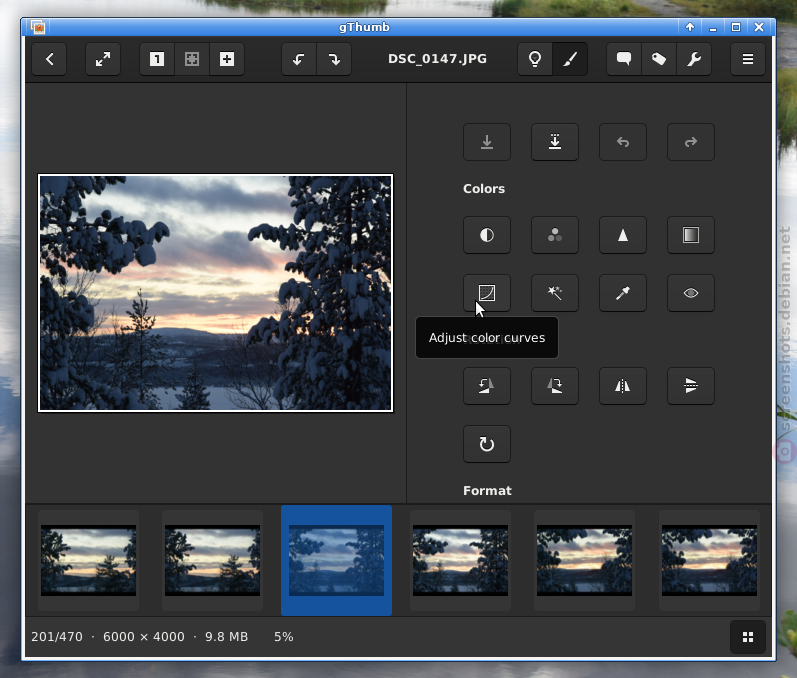This screenshot has height=678, width=797.
Task: Click the main image preview
Action: tap(216, 293)
